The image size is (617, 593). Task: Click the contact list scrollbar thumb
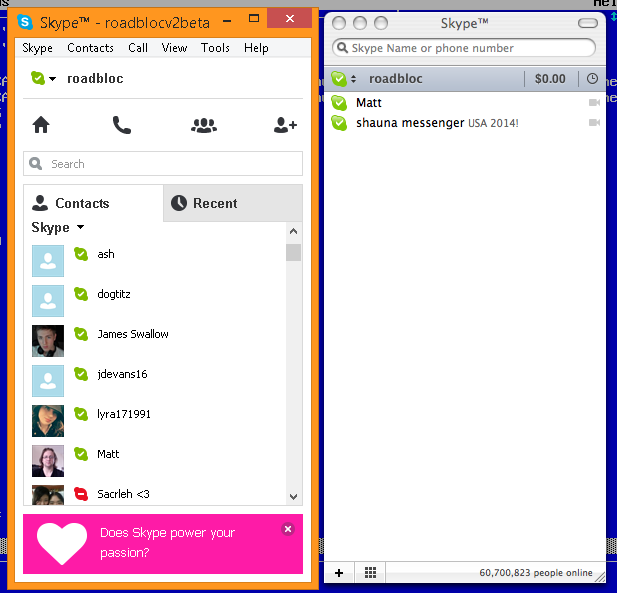[x=294, y=253]
